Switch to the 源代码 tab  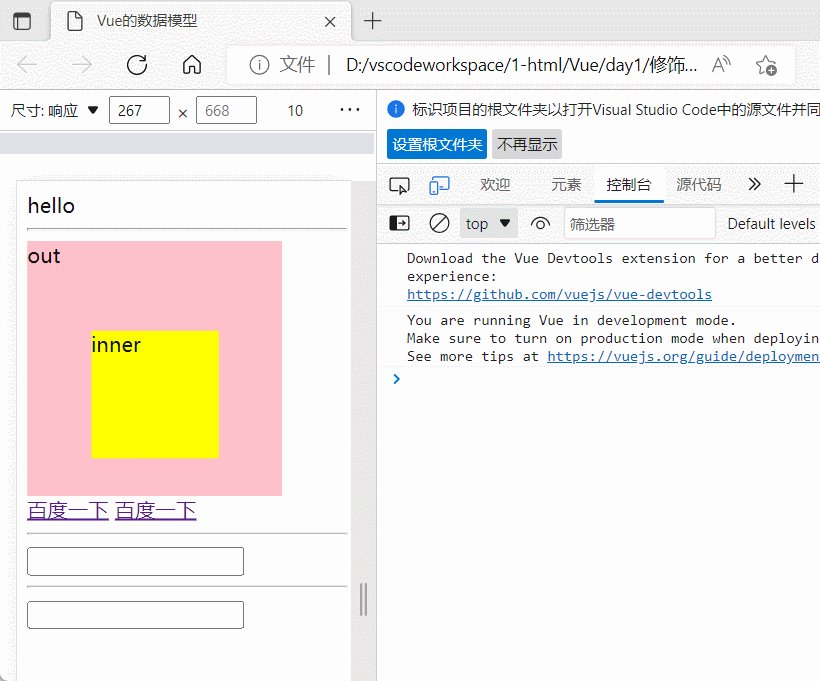(699, 184)
